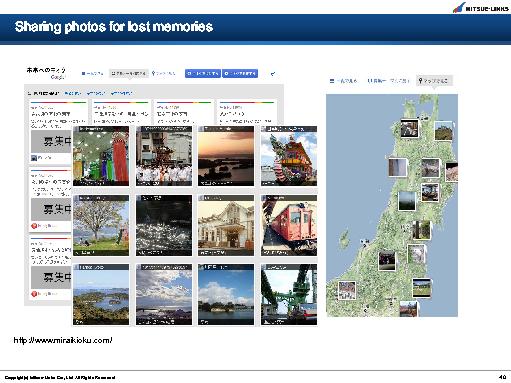
Task: Open the Tanabata streamers photo thumbnail
Action: pyautogui.click(x=101, y=156)
